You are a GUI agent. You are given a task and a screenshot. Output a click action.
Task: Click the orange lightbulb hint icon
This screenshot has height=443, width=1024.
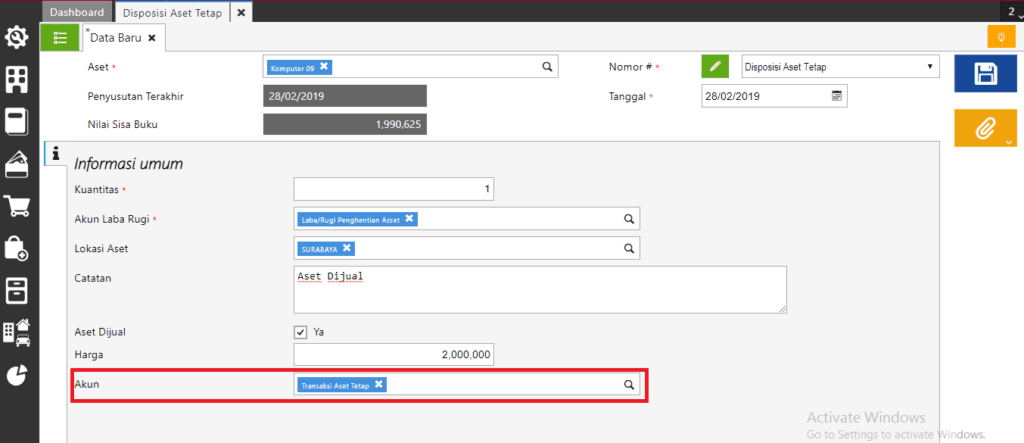(x=1000, y=37)
